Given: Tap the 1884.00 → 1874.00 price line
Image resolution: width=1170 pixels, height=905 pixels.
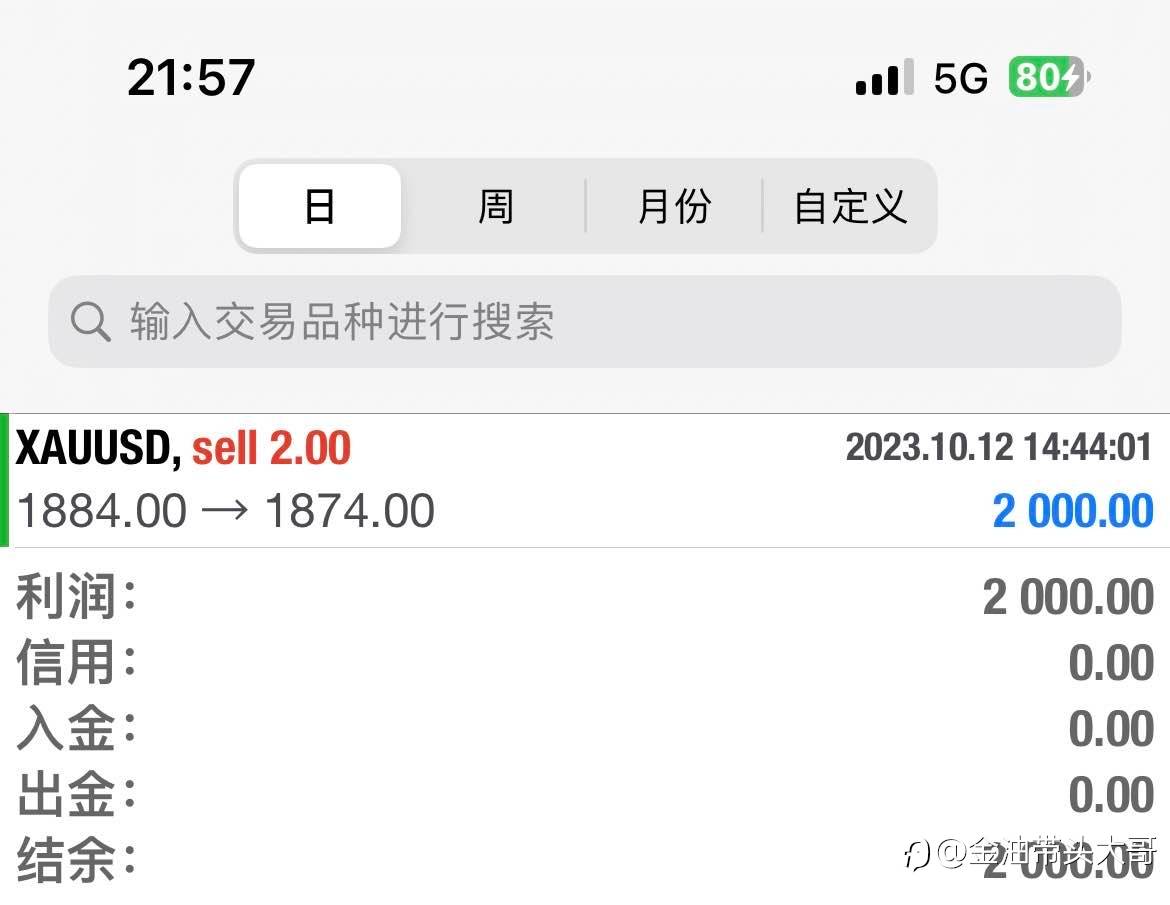Looking at the screenshot, I should (225, 511).
